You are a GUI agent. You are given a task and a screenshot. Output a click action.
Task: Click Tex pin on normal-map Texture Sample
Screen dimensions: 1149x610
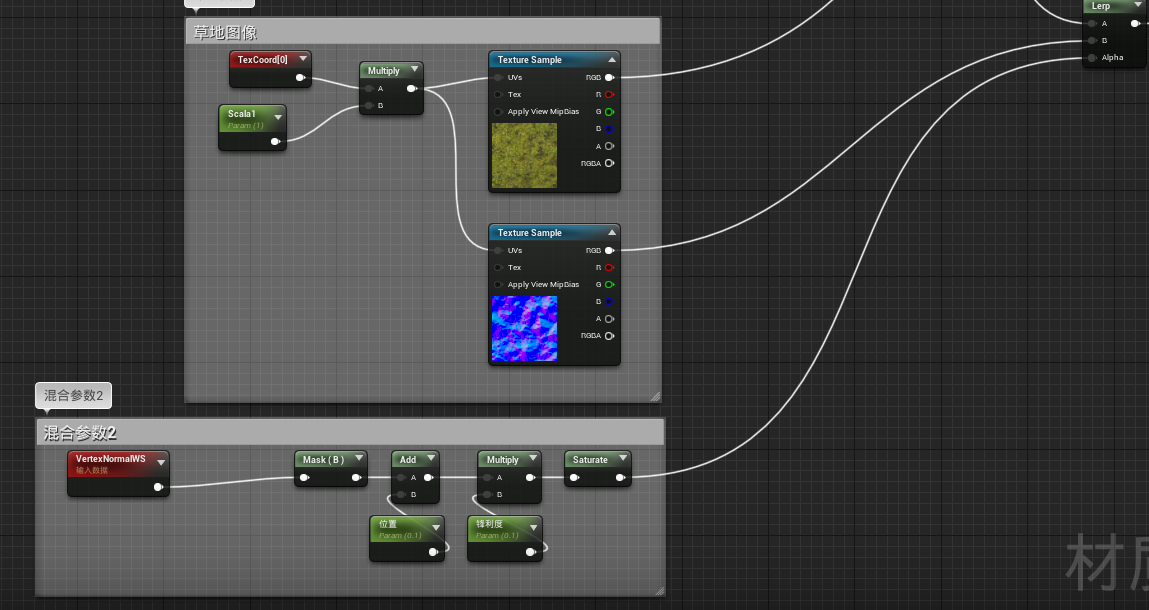498,268
